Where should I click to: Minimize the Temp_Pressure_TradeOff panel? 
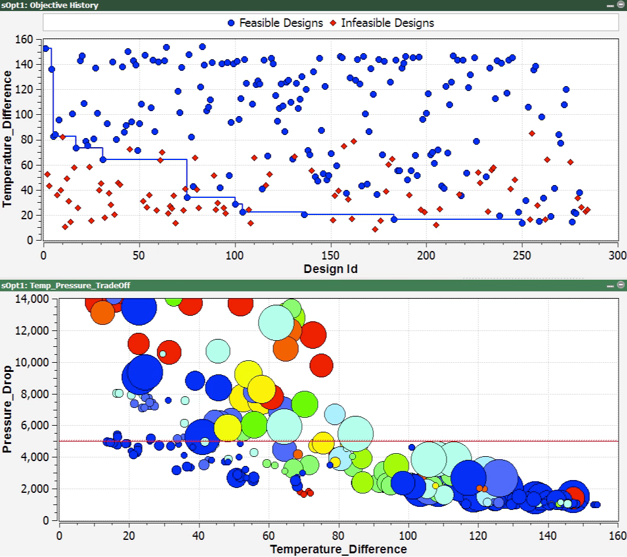click(608, 285)
